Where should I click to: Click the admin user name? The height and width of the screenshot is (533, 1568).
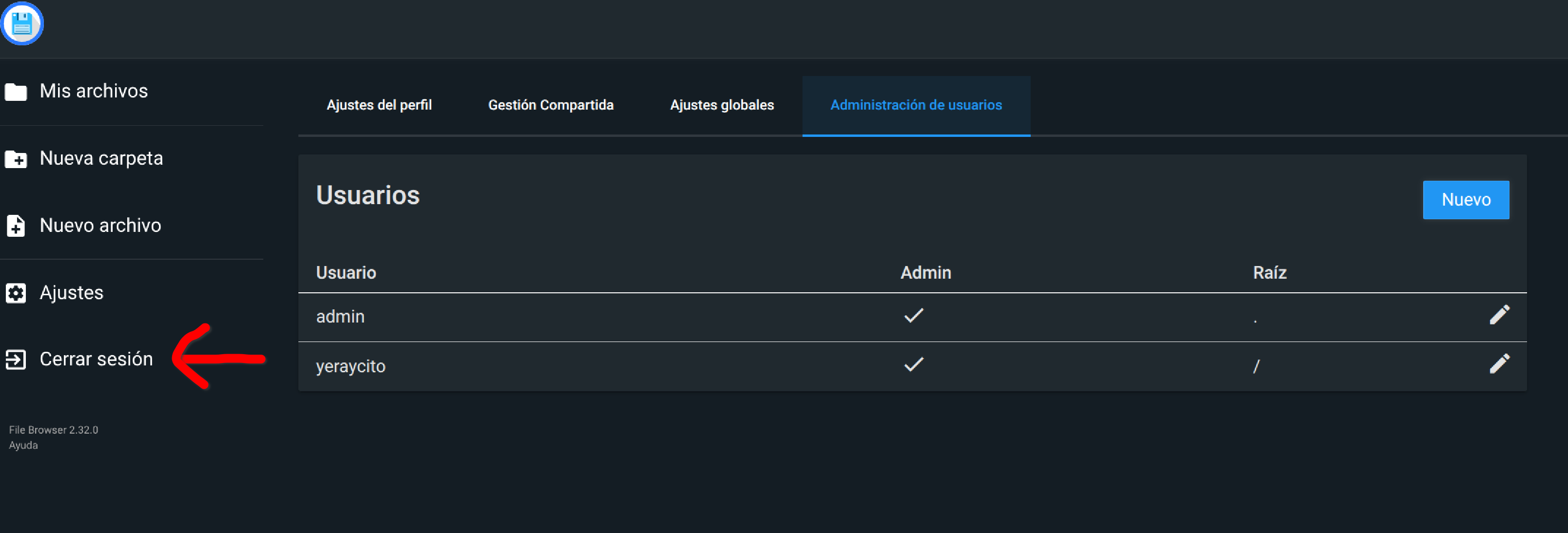tap(340, 317)
